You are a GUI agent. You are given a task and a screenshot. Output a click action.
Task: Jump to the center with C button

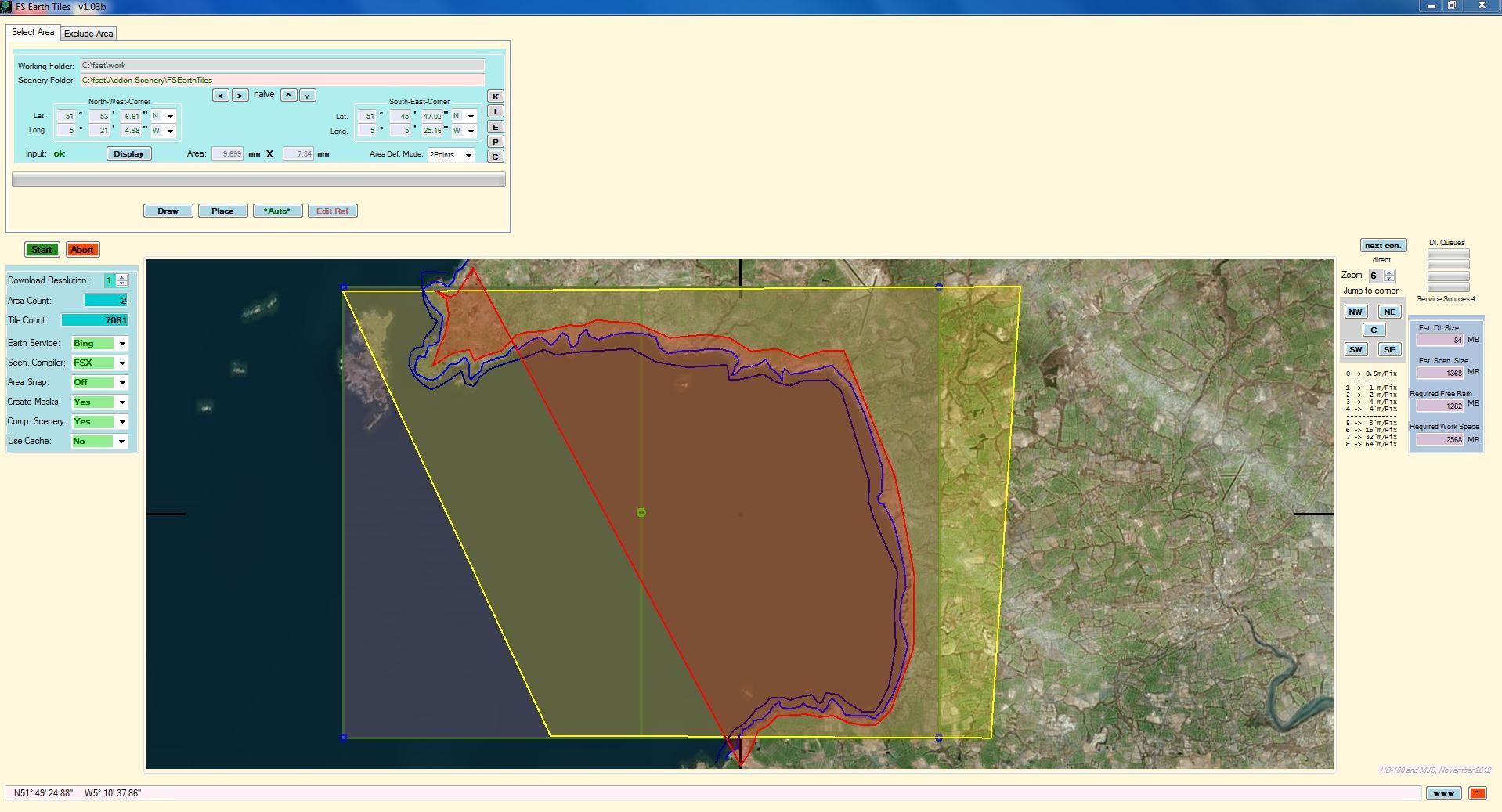tap(1373, 330)
